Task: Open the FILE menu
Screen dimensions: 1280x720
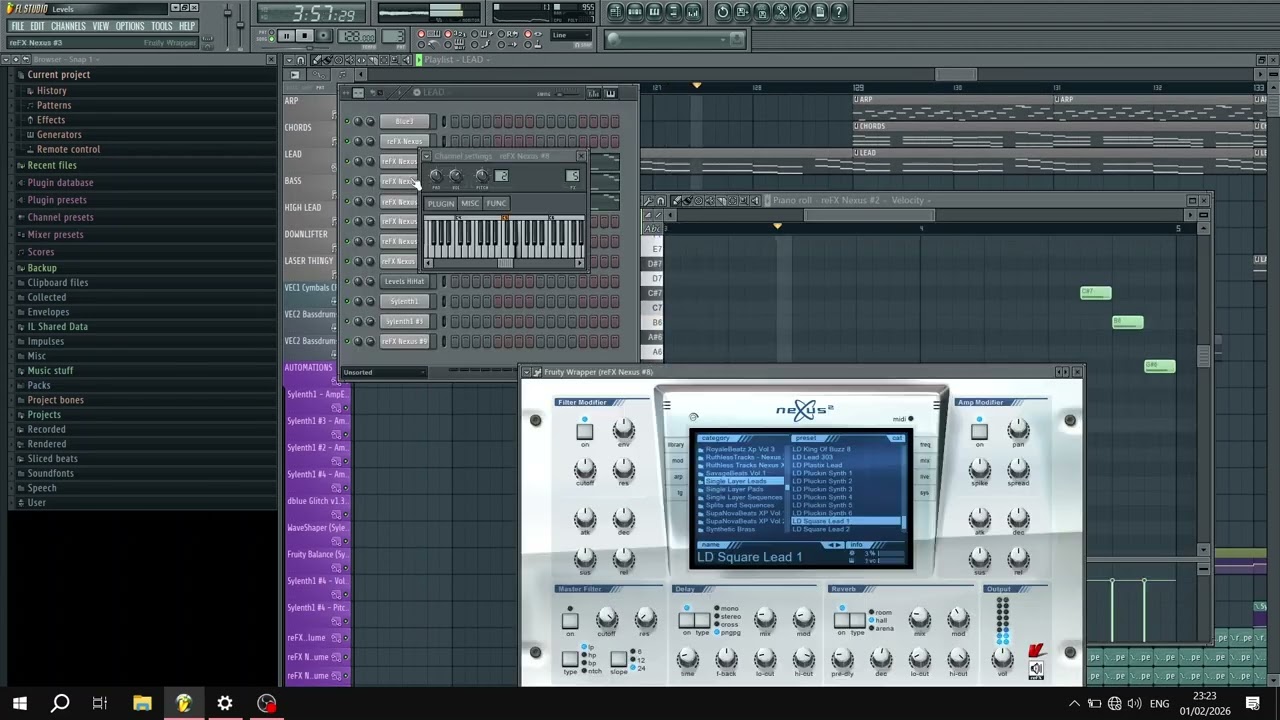Action: 17,26
